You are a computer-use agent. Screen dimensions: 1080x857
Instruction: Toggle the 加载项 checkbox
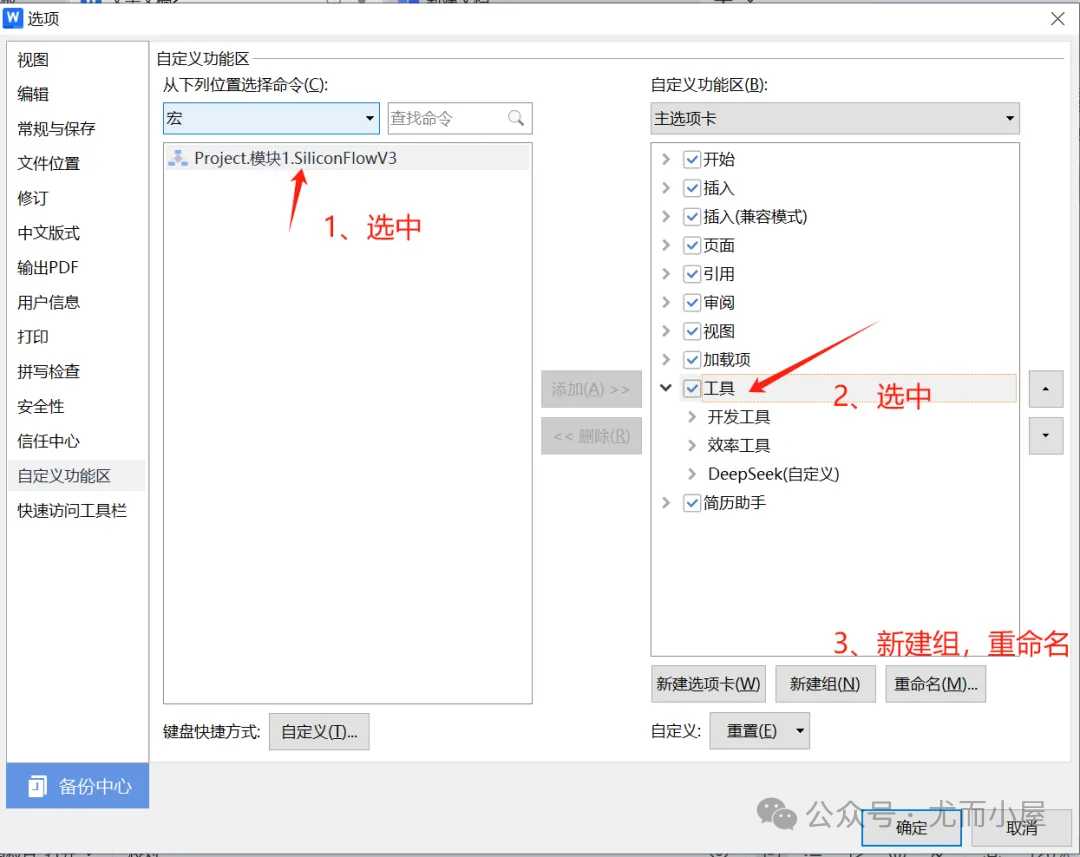click(x=692, y=360)
